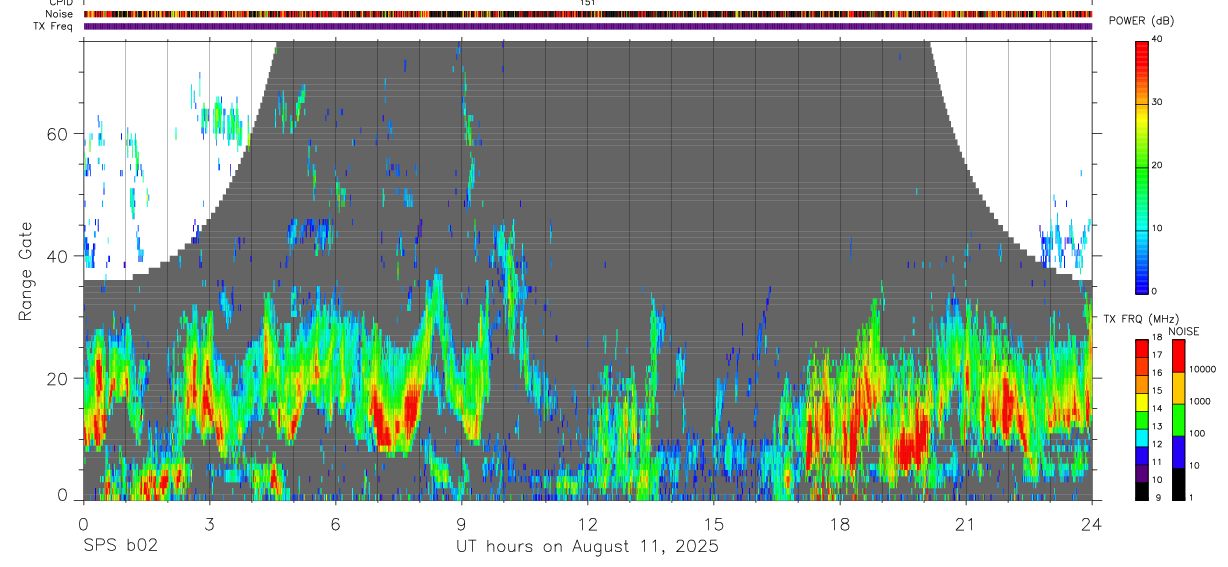Image resolution: width=1228 pixels, height=567 pixels.
Task: Click 'UT hours on August 11, 2025' title
Action: tap(587, 546)
